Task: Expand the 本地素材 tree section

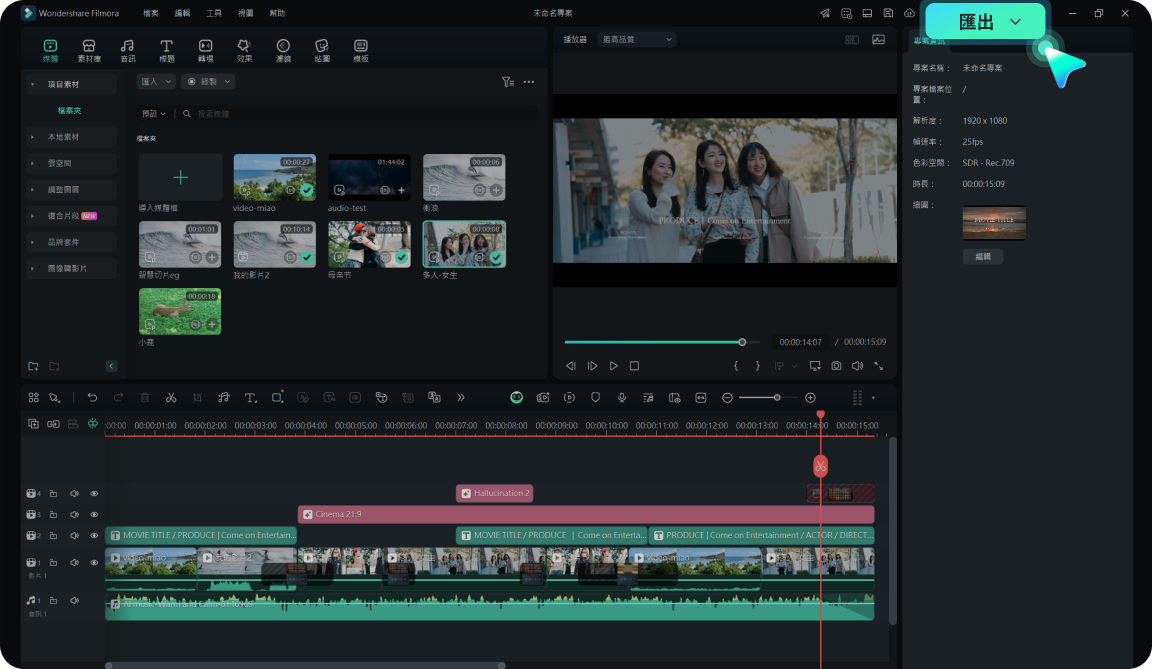Action: pos(32,137)
